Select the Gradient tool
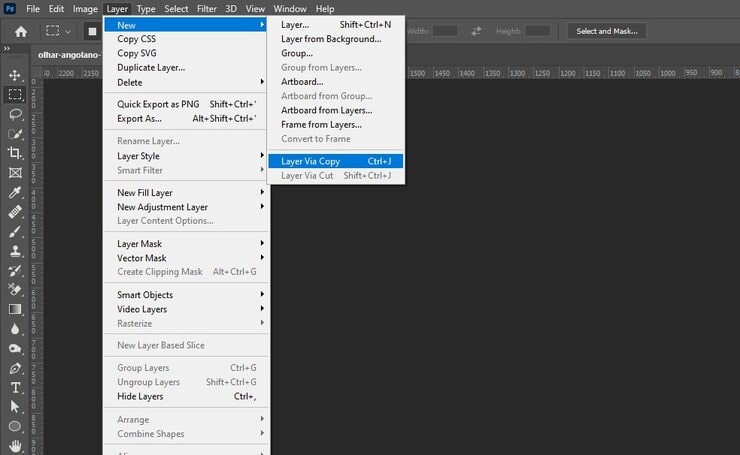The image size is (740, 455). pos(15,309)
